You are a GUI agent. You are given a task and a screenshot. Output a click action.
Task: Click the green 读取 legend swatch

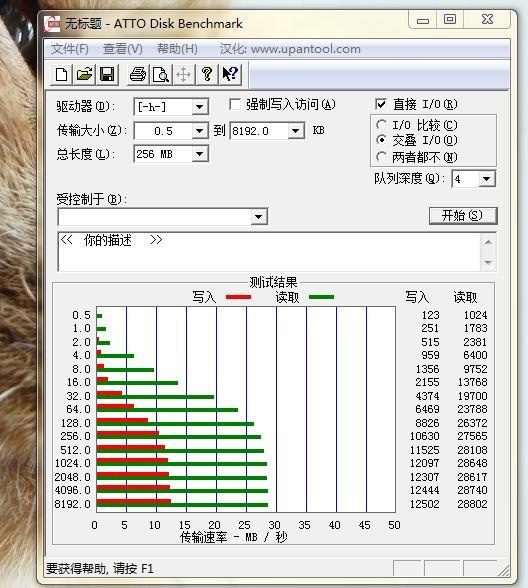pyautogui.click(x=321, y=297)
